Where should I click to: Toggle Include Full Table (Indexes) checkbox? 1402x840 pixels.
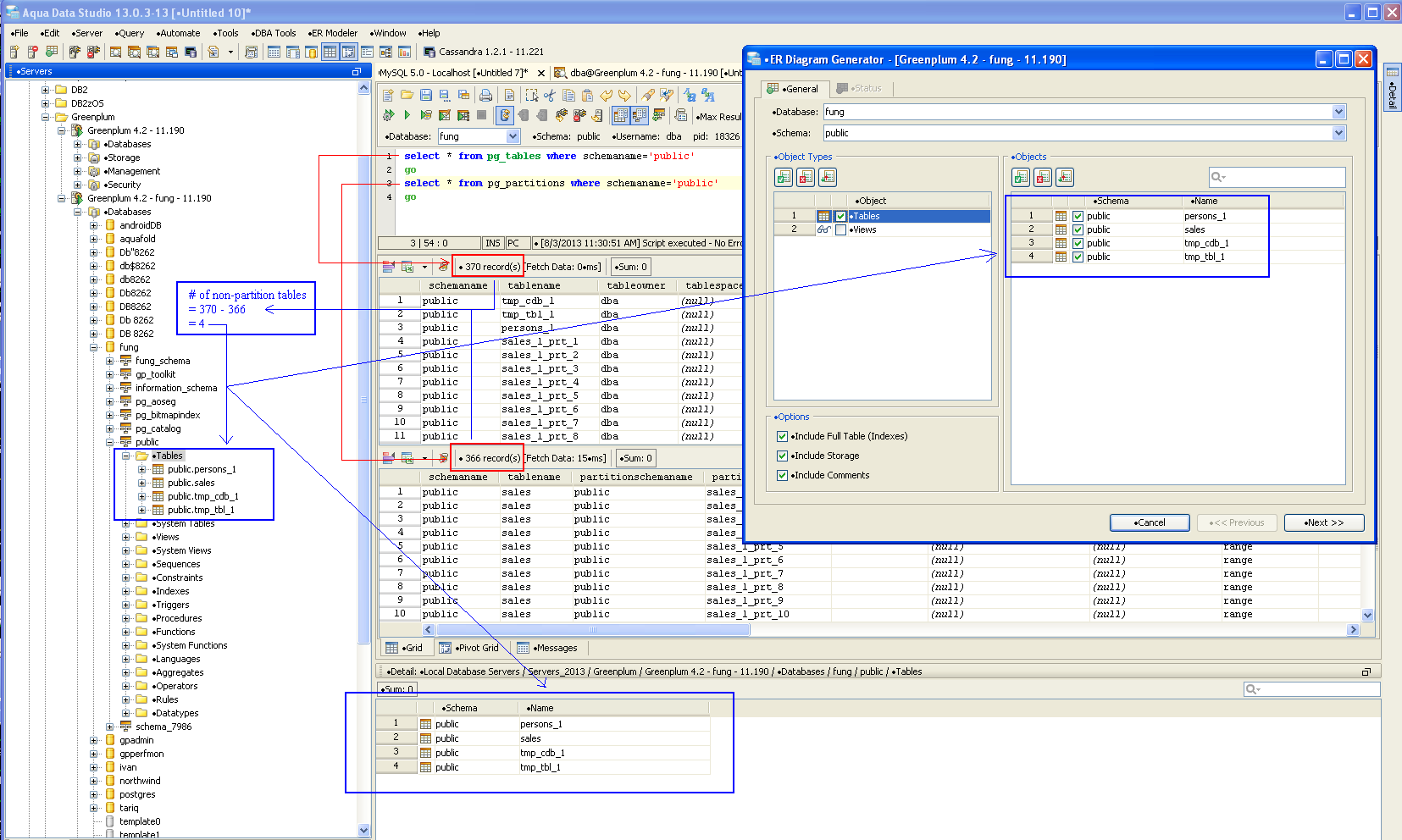tap(782, 436)
